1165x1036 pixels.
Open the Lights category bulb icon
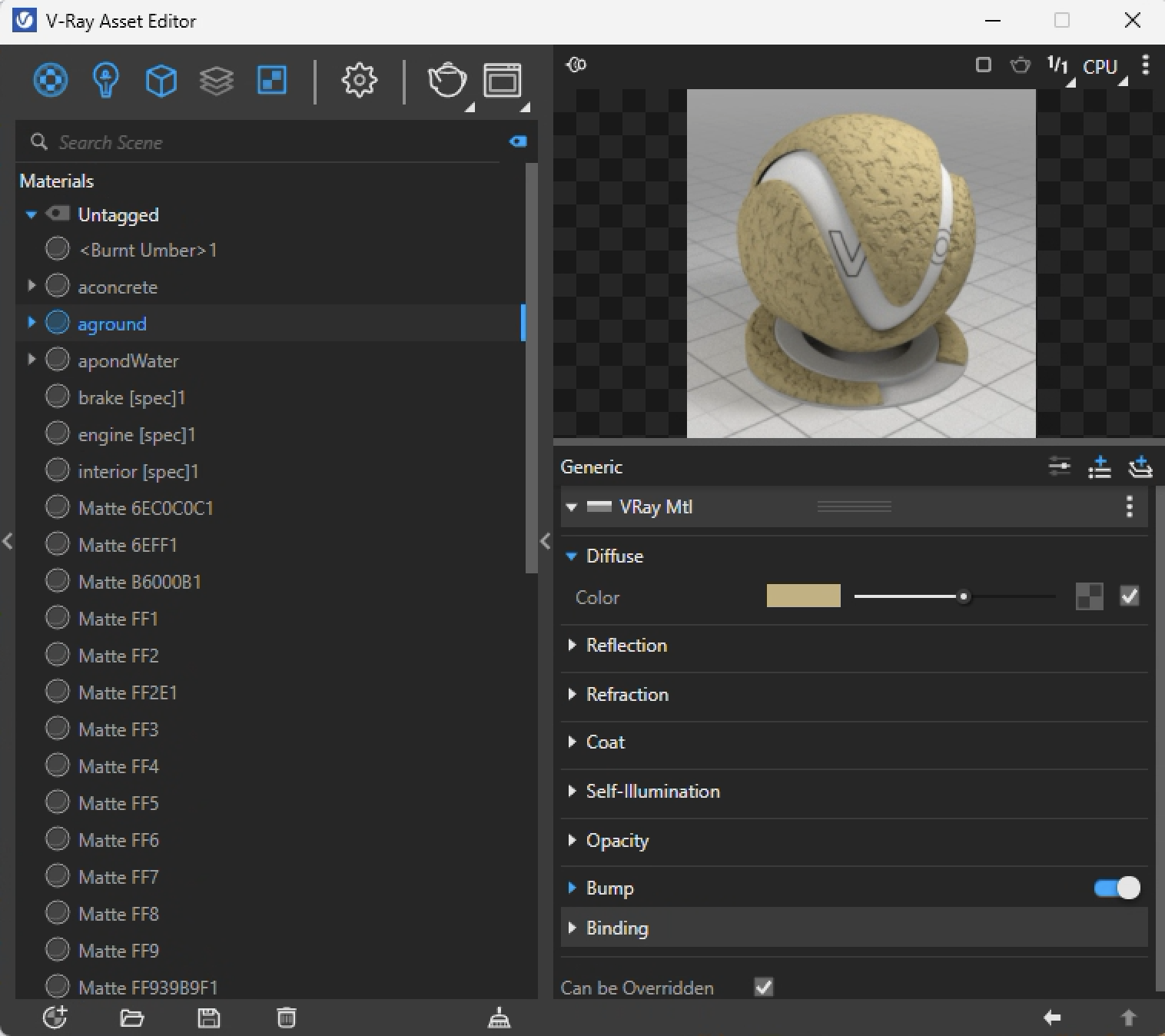[105, 80]
